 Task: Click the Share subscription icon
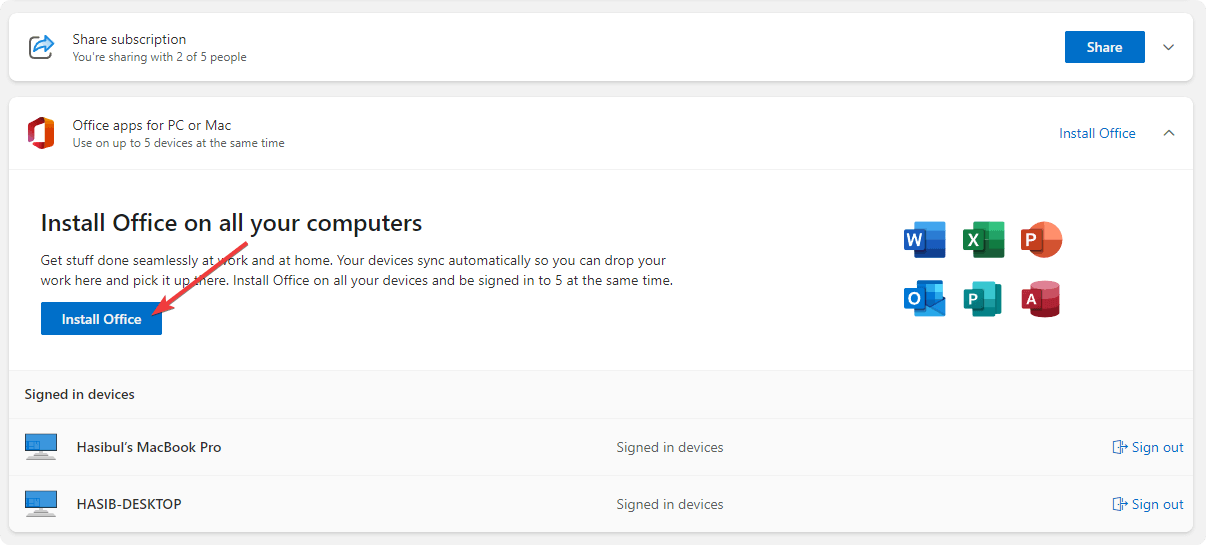click(41, 47)
